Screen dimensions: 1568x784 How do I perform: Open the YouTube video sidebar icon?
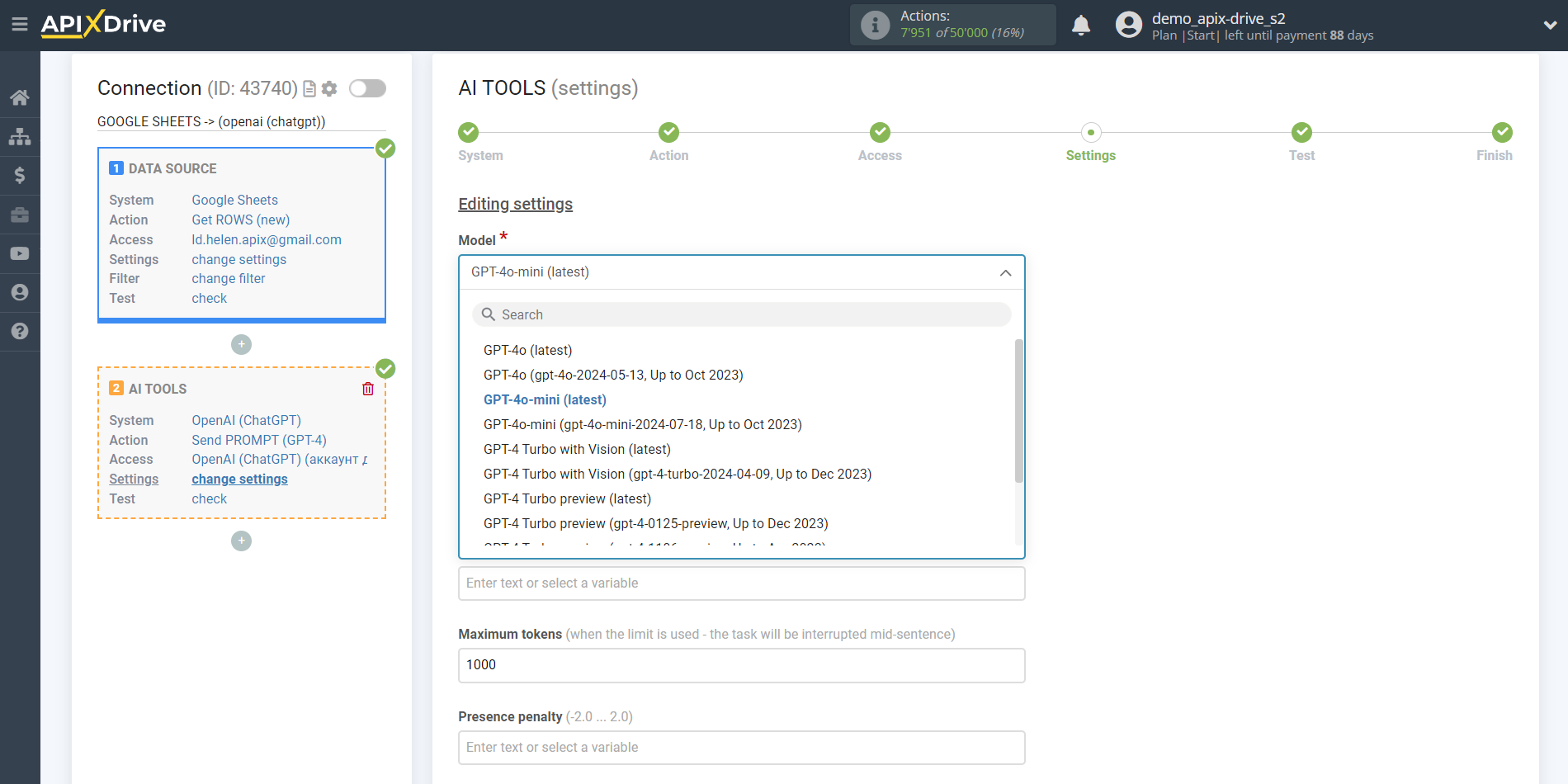click(20, 253)
